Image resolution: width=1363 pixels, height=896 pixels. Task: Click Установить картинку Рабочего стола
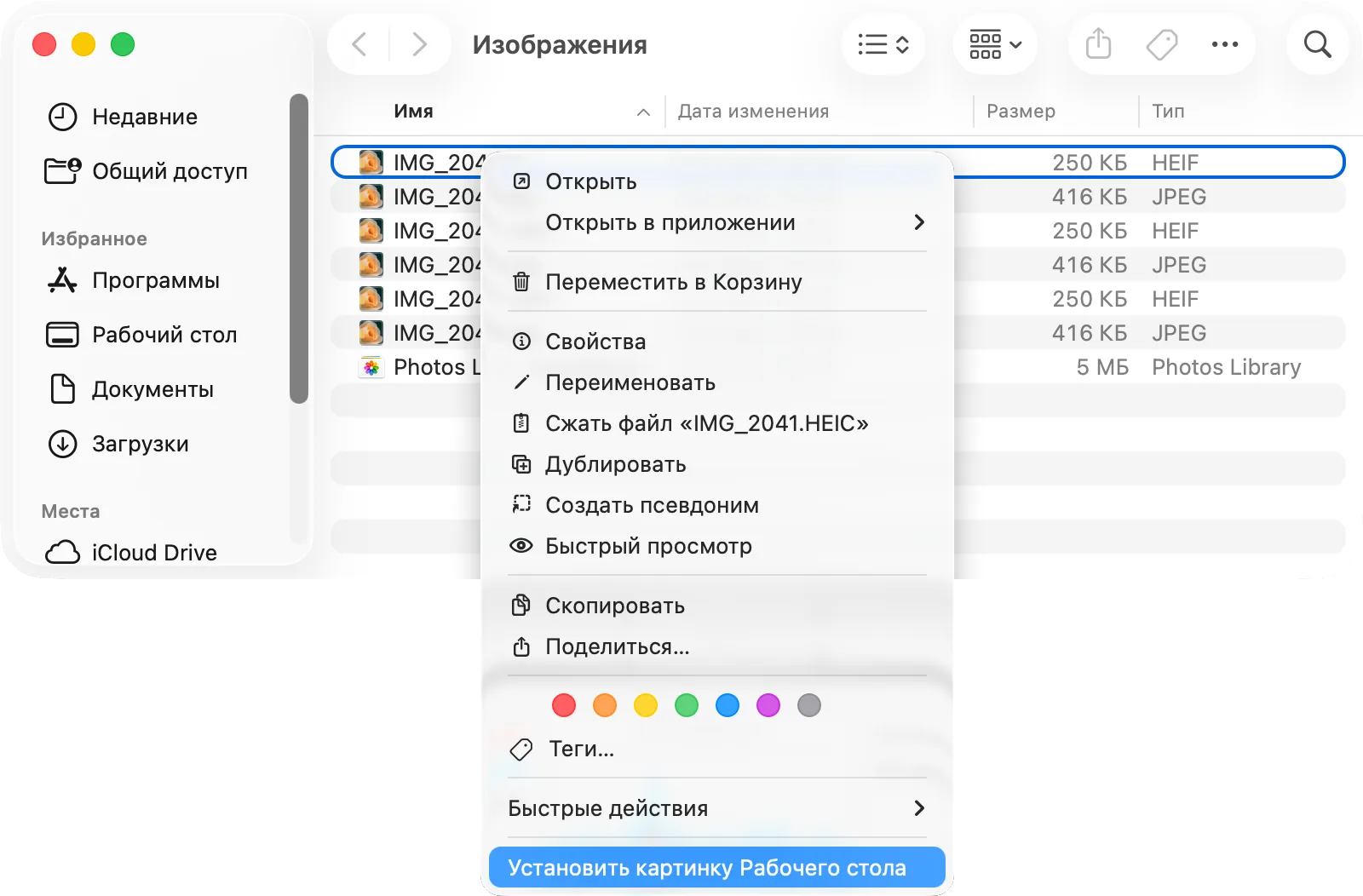coord(716,868)
